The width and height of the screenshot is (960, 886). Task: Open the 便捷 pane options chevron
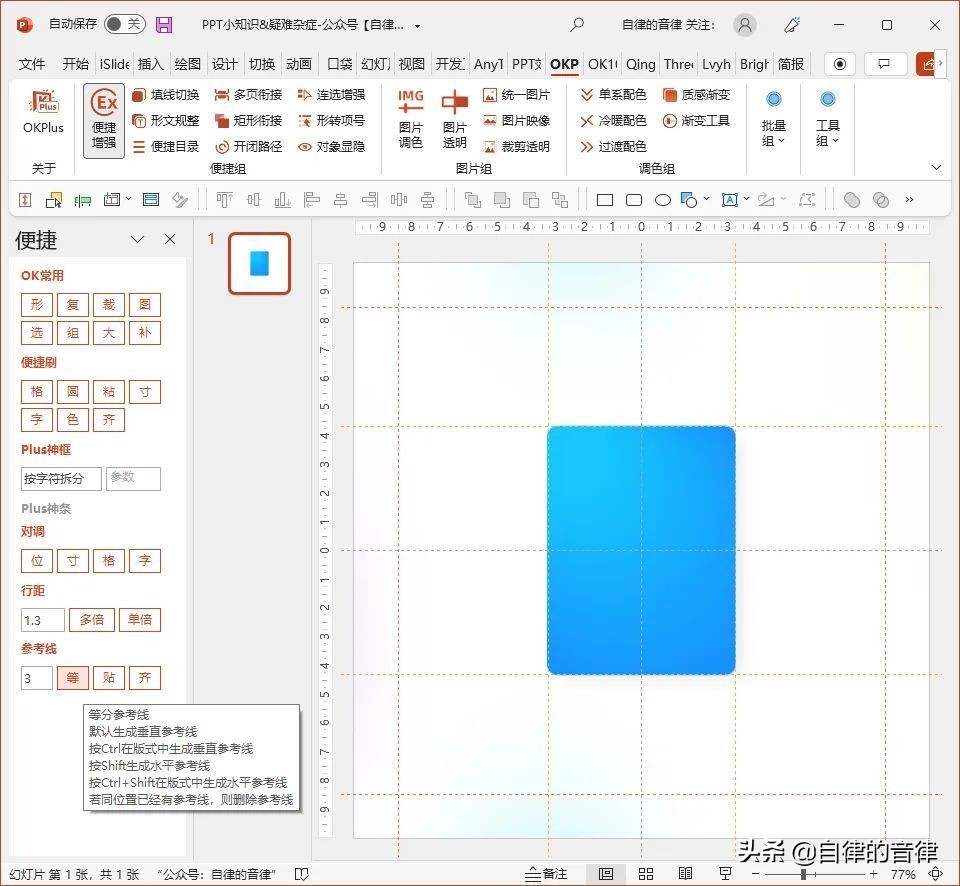pyautogui.click(x=138, y=240)
